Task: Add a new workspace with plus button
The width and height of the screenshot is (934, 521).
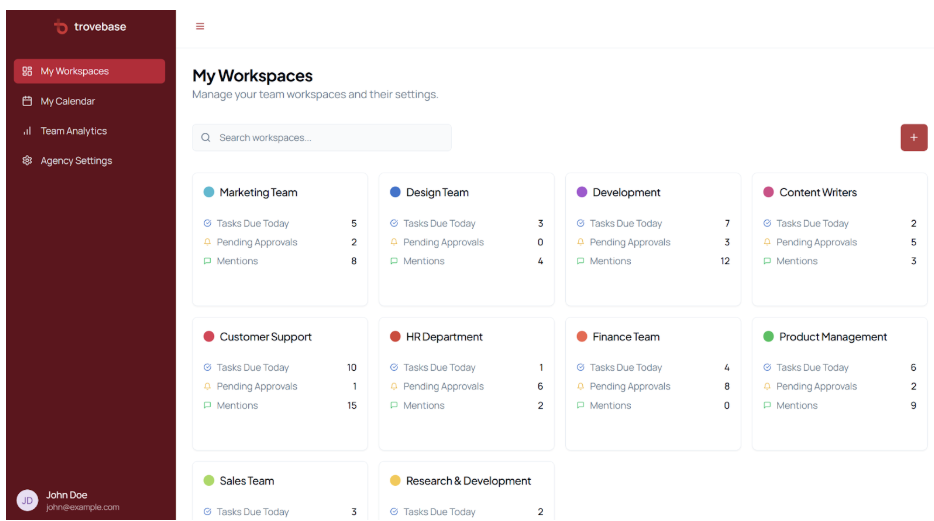Action: coord(914,138)
